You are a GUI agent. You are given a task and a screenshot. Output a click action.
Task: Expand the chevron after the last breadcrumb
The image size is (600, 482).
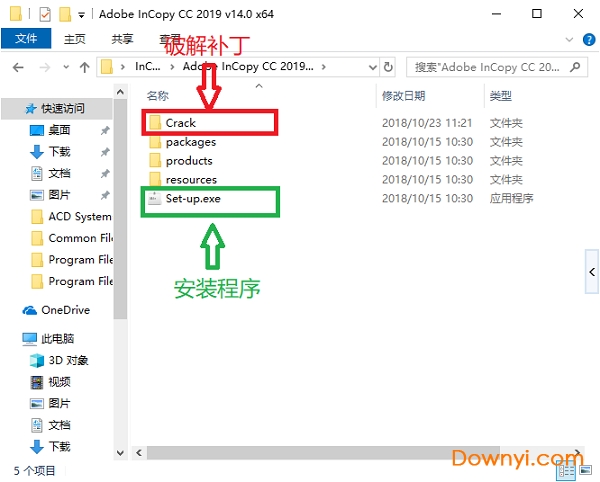click(324, 67)
